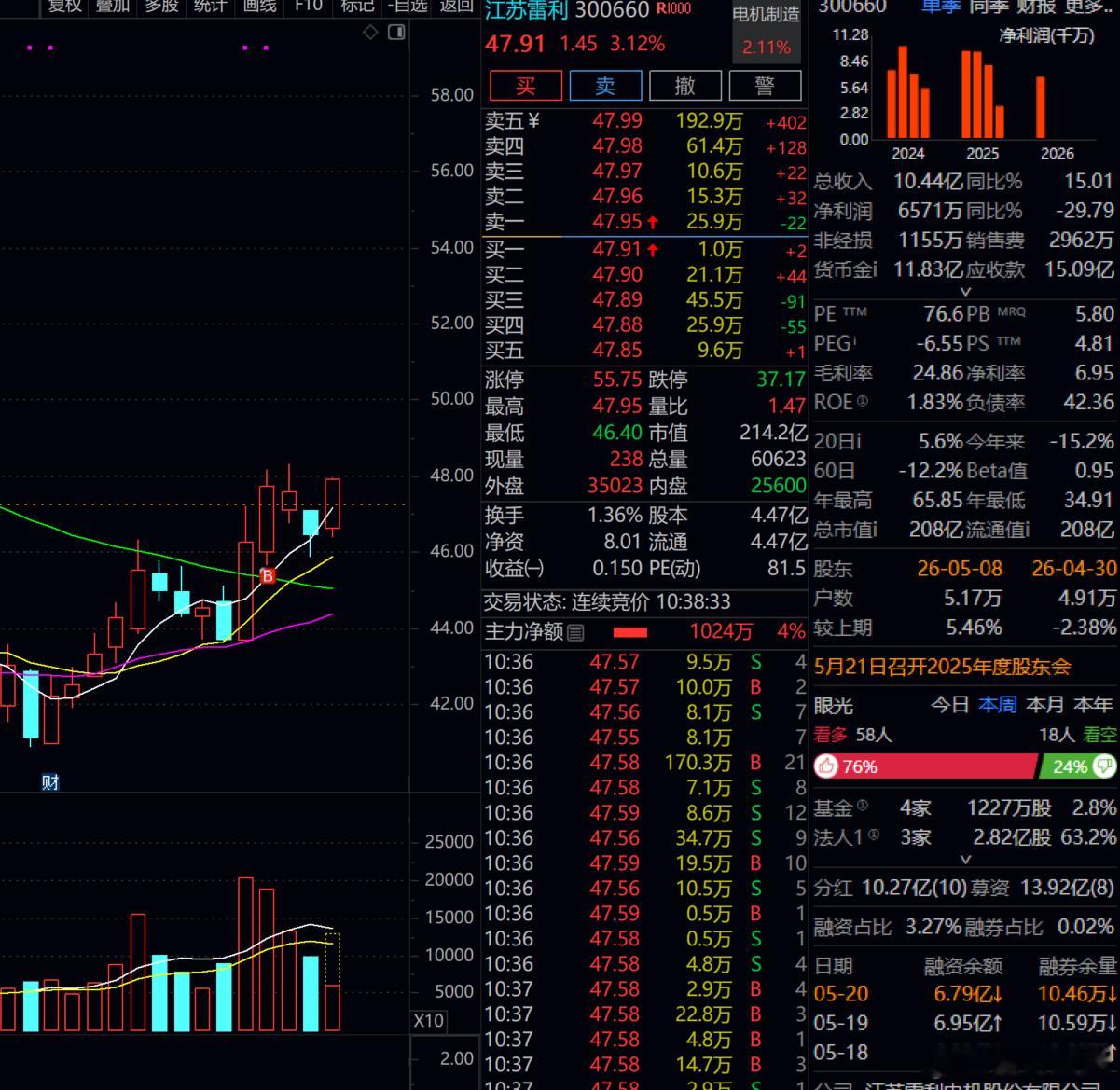This screenshot has height=1090, width=1120.
Task: Click the thumbs-down 看空 vote icon
Action: pos(1104,766)
